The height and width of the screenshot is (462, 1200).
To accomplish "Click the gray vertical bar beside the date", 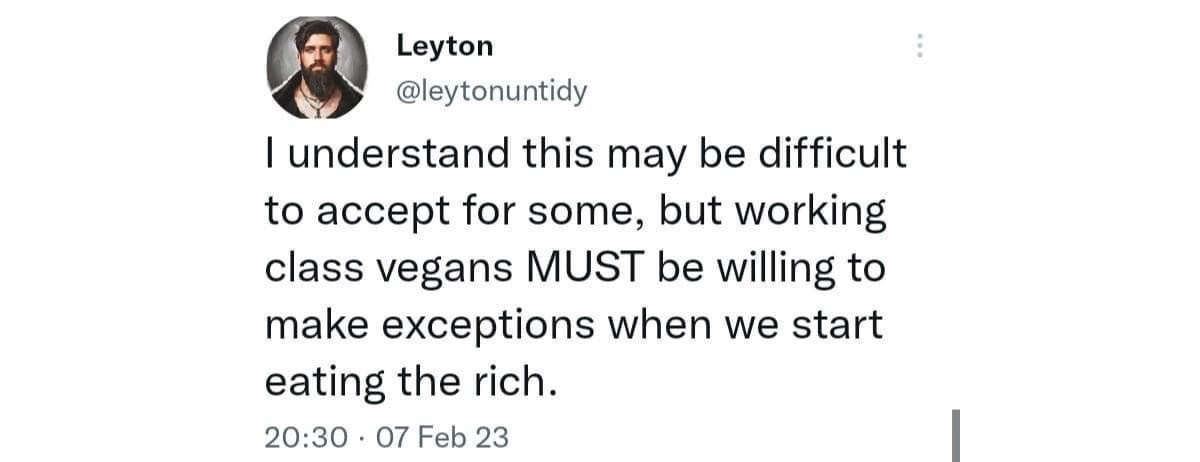I will 955,434.
